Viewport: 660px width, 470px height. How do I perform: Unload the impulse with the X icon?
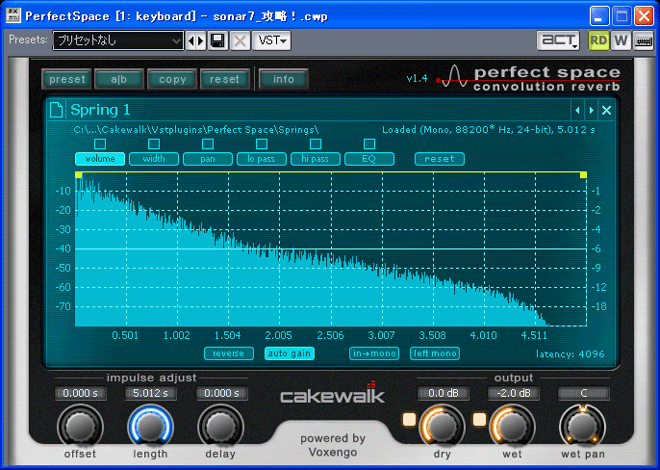tap(606, 110)
